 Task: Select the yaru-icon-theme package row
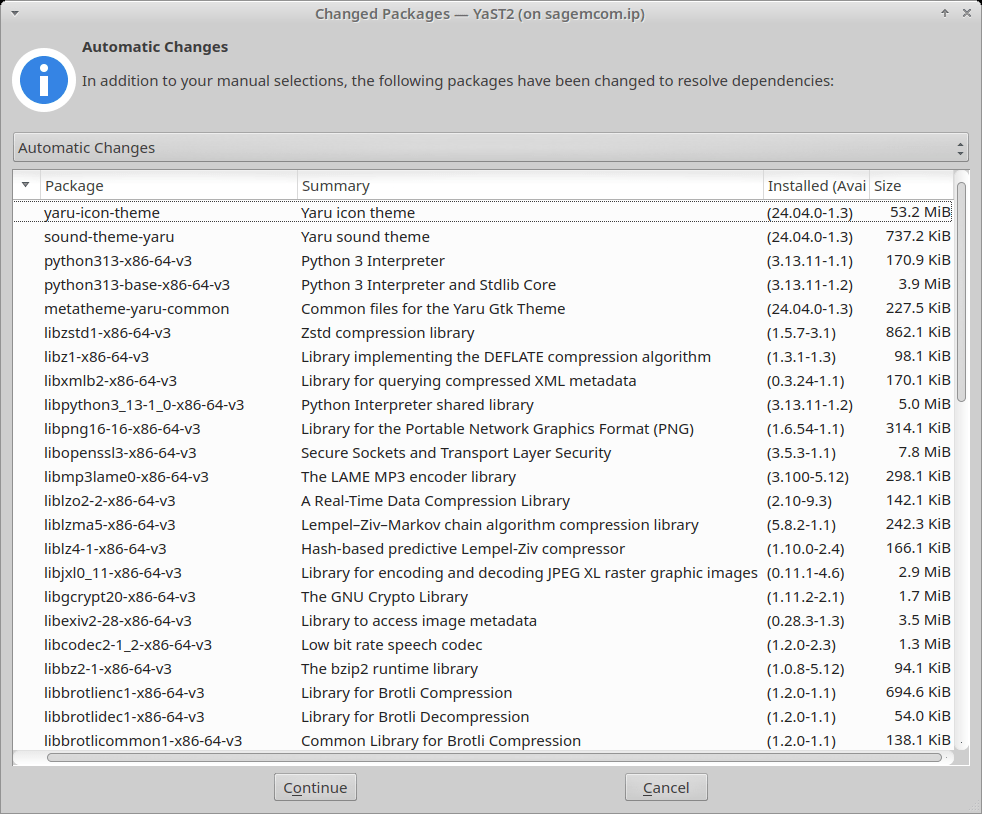[x=102, y=213]
